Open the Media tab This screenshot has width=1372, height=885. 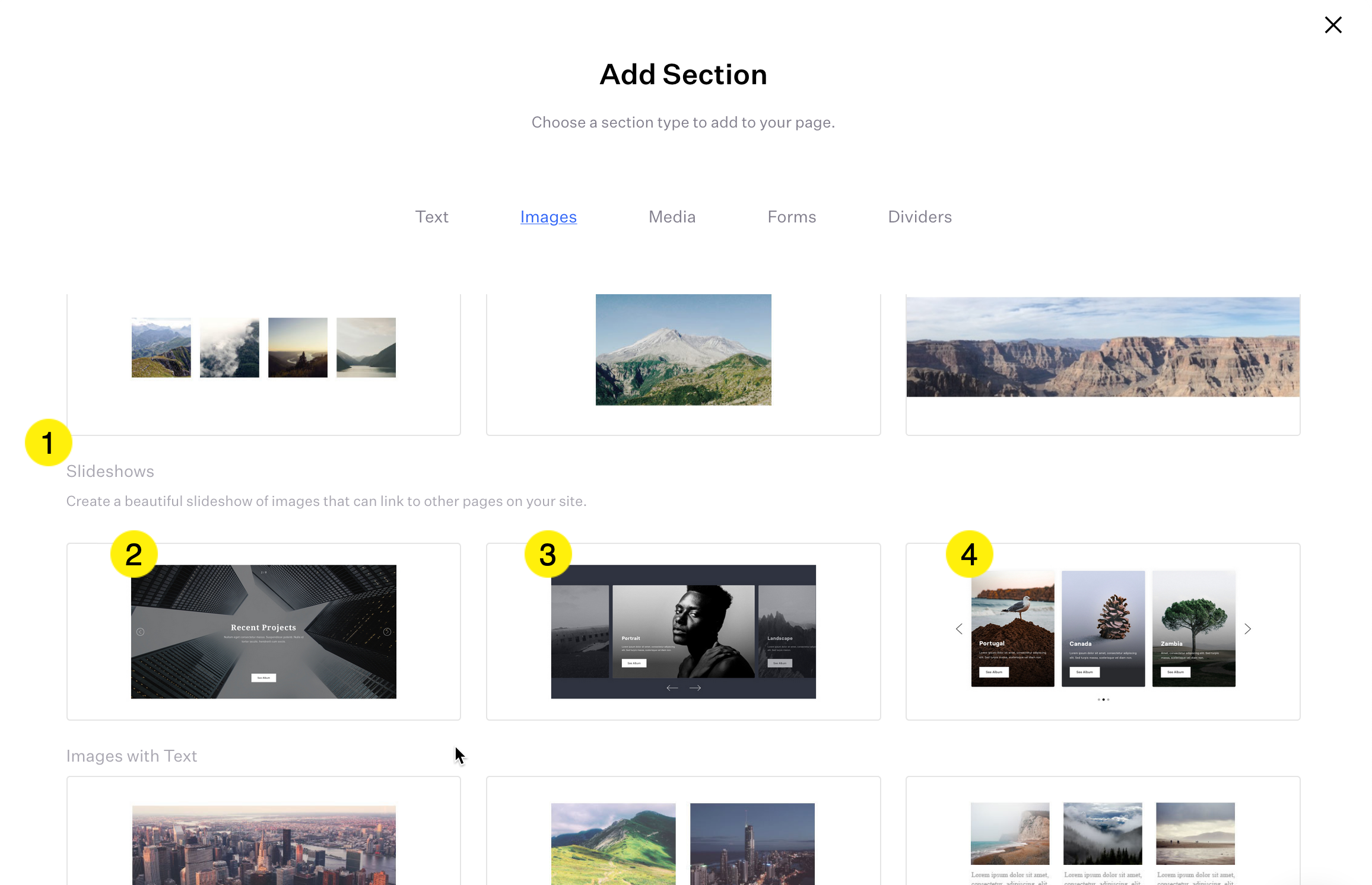click(x=671, y=217)
